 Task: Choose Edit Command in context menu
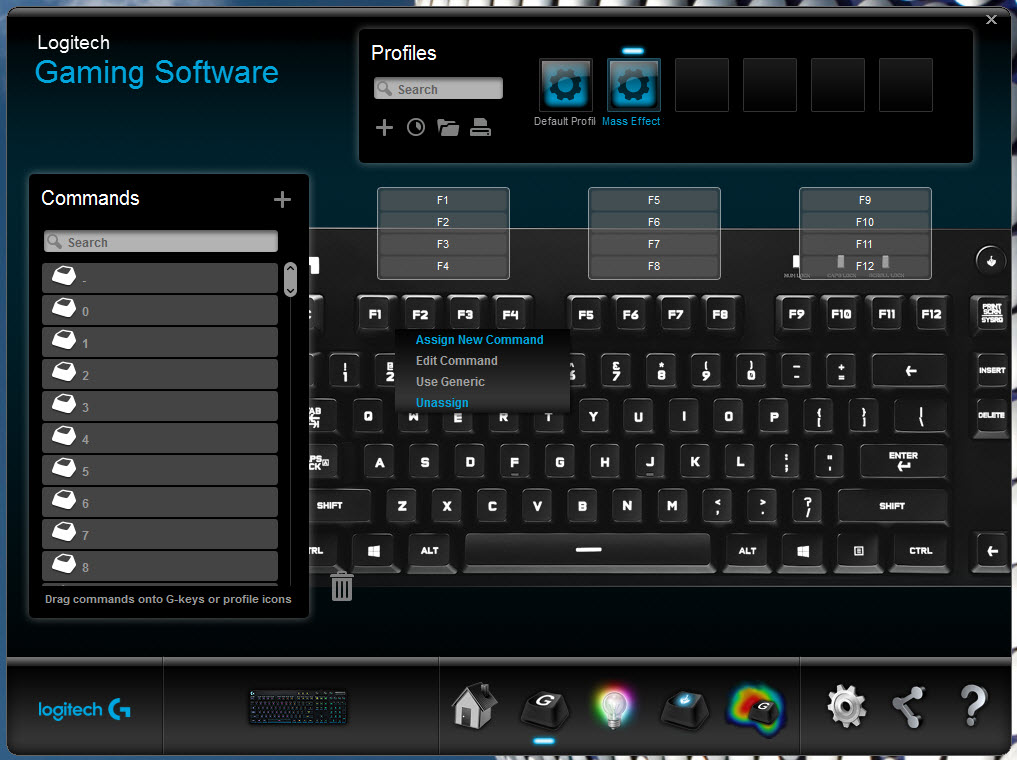[457, 361]
